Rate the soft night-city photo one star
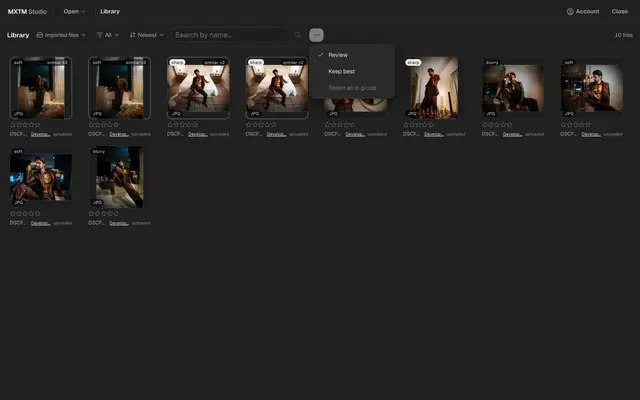Viewport: 640px width, 400px height. tap(13, 213)
